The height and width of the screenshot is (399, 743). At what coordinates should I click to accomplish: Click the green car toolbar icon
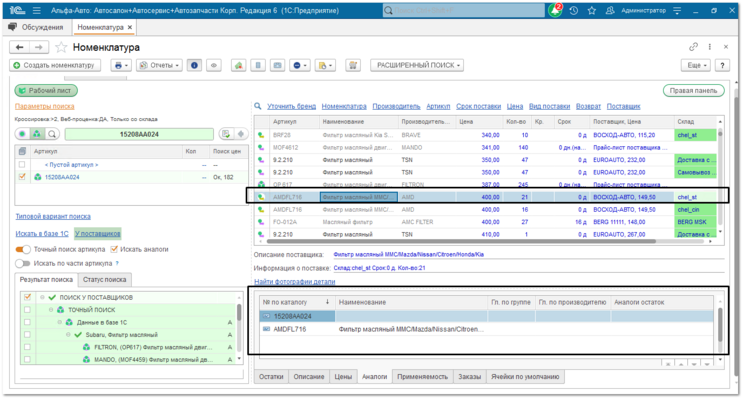pyautogui.click(x=238, y=65)
